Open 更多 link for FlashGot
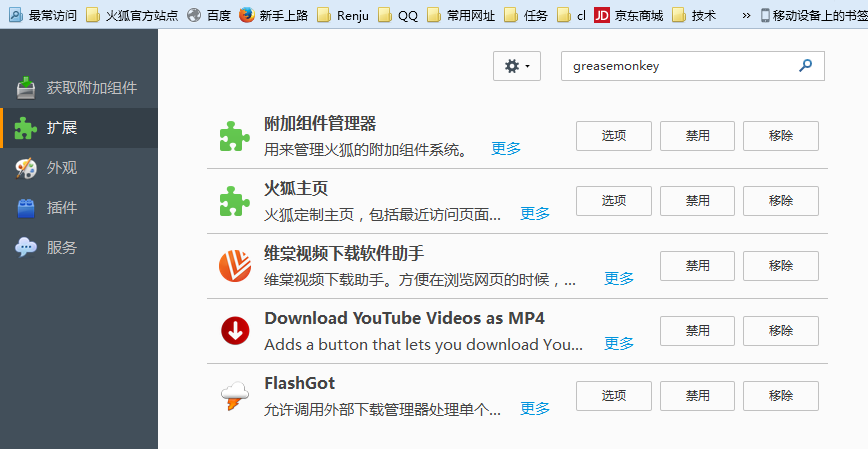Image resolution: width=868 pixels, height=449 pixels. point(535,409)
